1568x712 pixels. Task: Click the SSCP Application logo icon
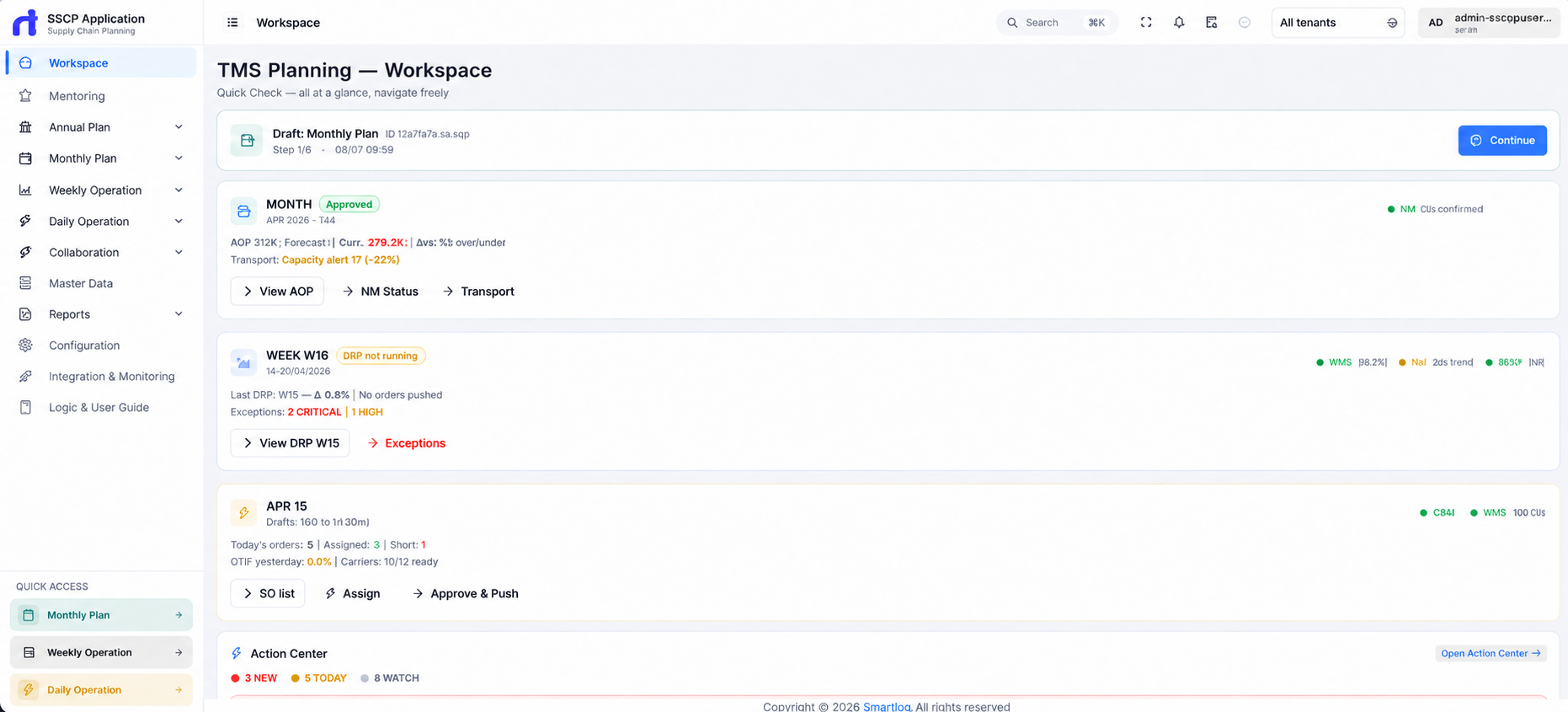pos(24,23)
